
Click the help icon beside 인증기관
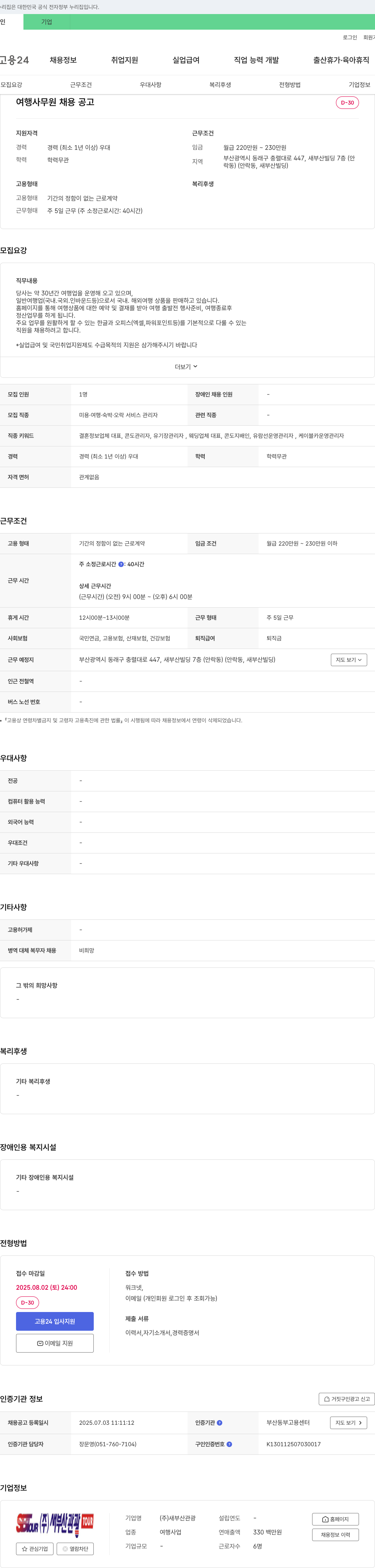click(220, 1422)
